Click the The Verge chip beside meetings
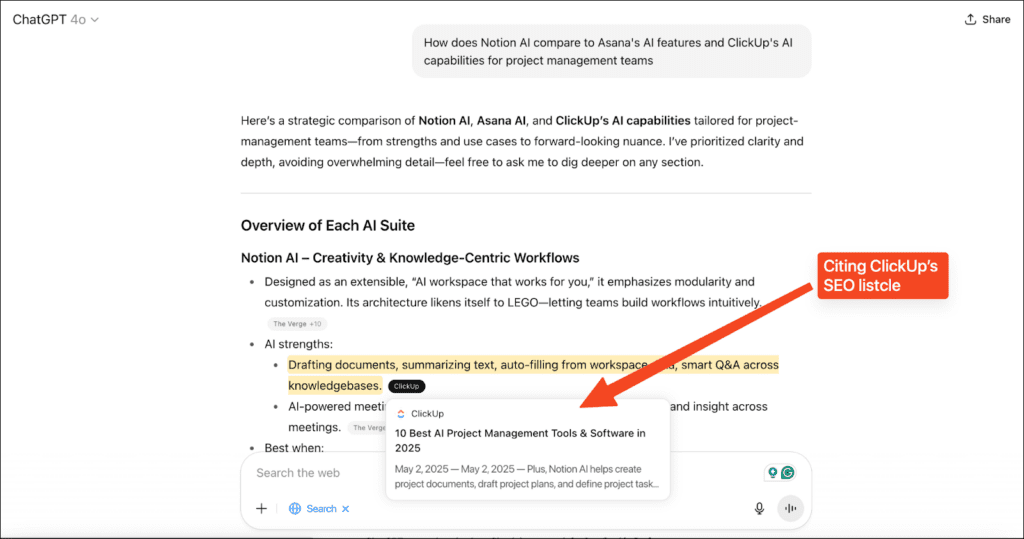Screen dimensions: 1024x539 click(366, 428)
